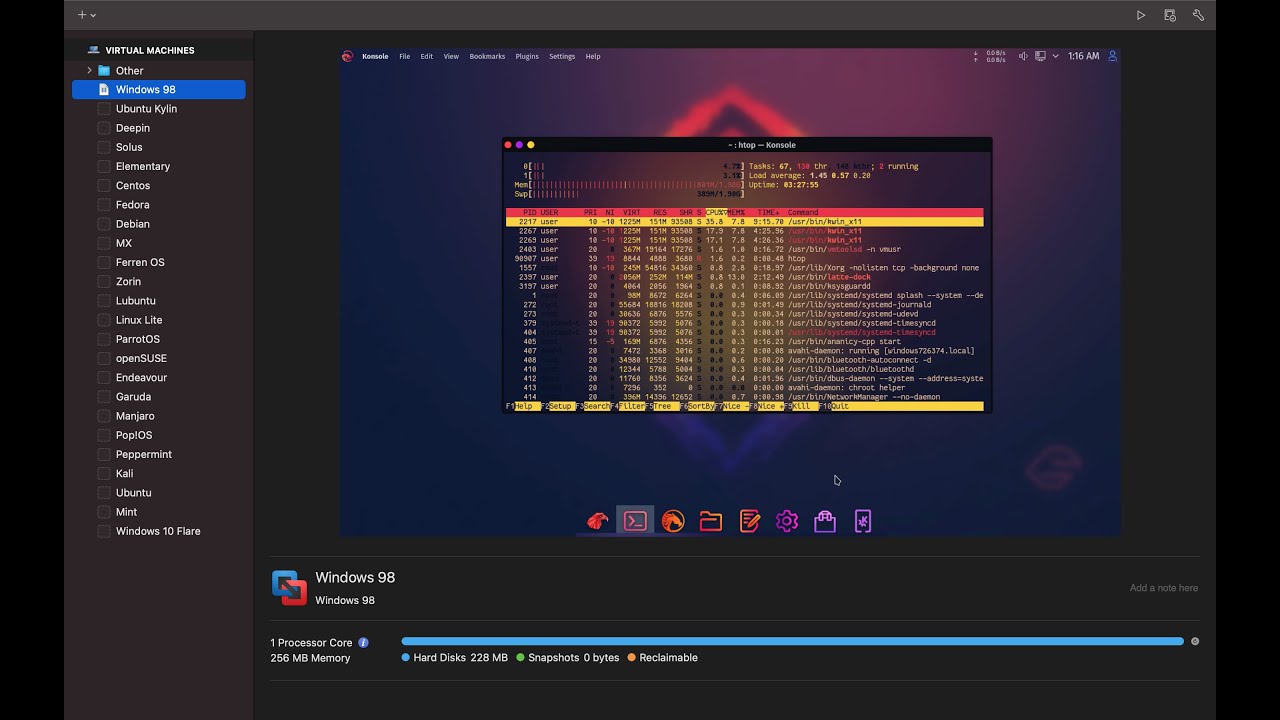Open the add virtual machine plus menu
Viewport: 1280px width, 720px height.
point(87,15)
